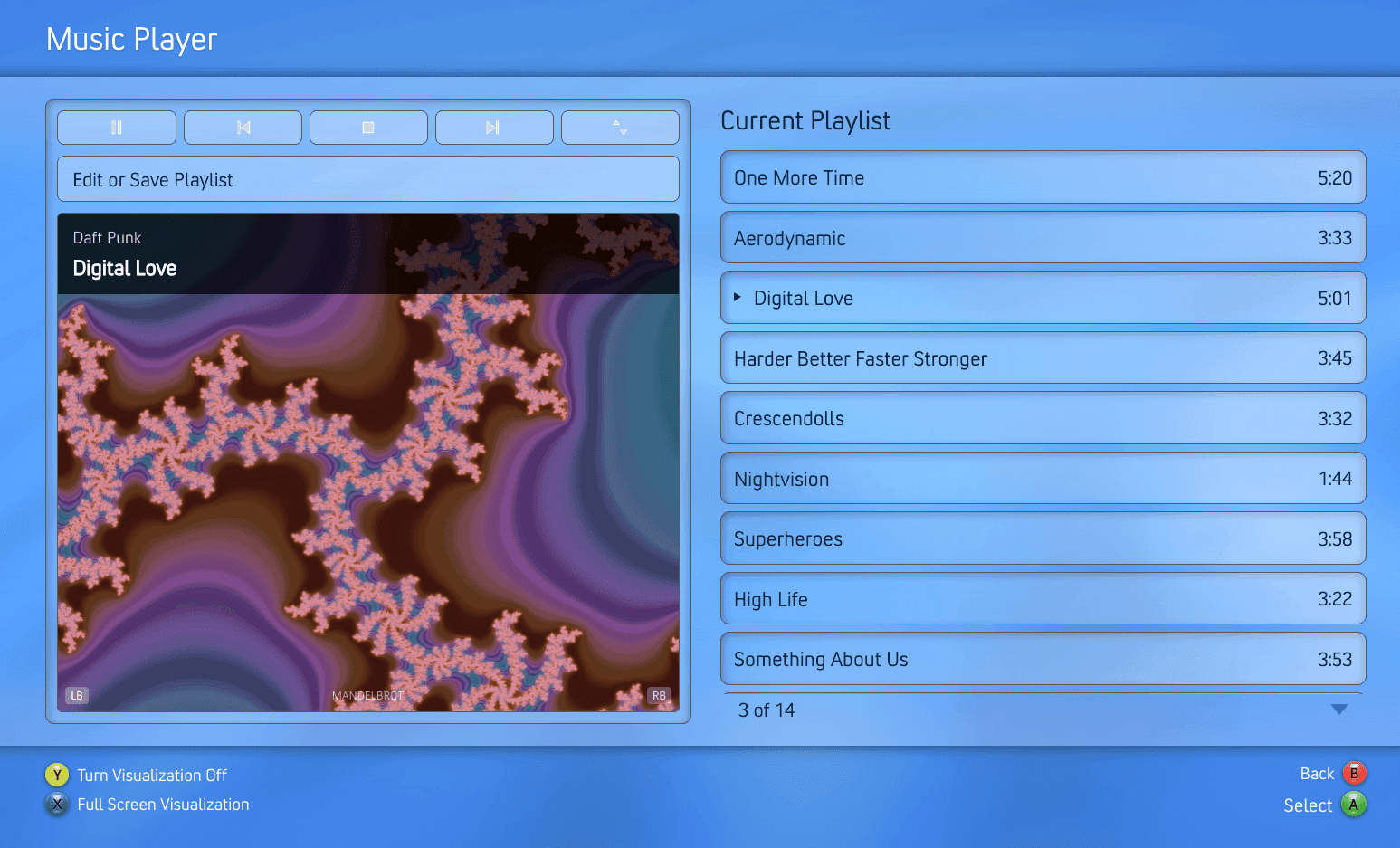
Task: Click the Select label
Action: [x=1308, y=805]
